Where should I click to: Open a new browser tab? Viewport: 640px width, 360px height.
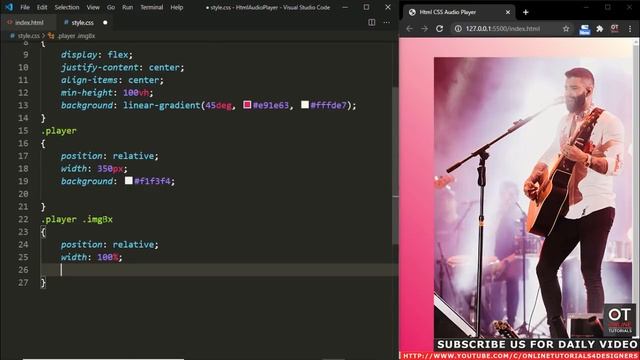[x=526, y=12]
